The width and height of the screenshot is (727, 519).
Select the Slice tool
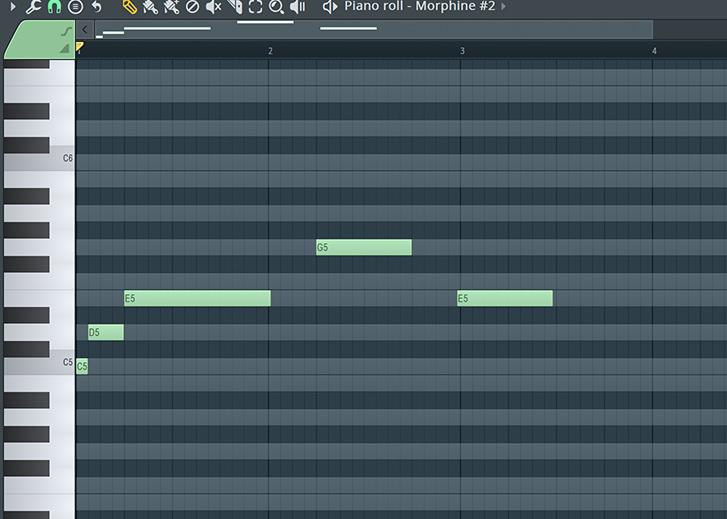pos(234,7)
